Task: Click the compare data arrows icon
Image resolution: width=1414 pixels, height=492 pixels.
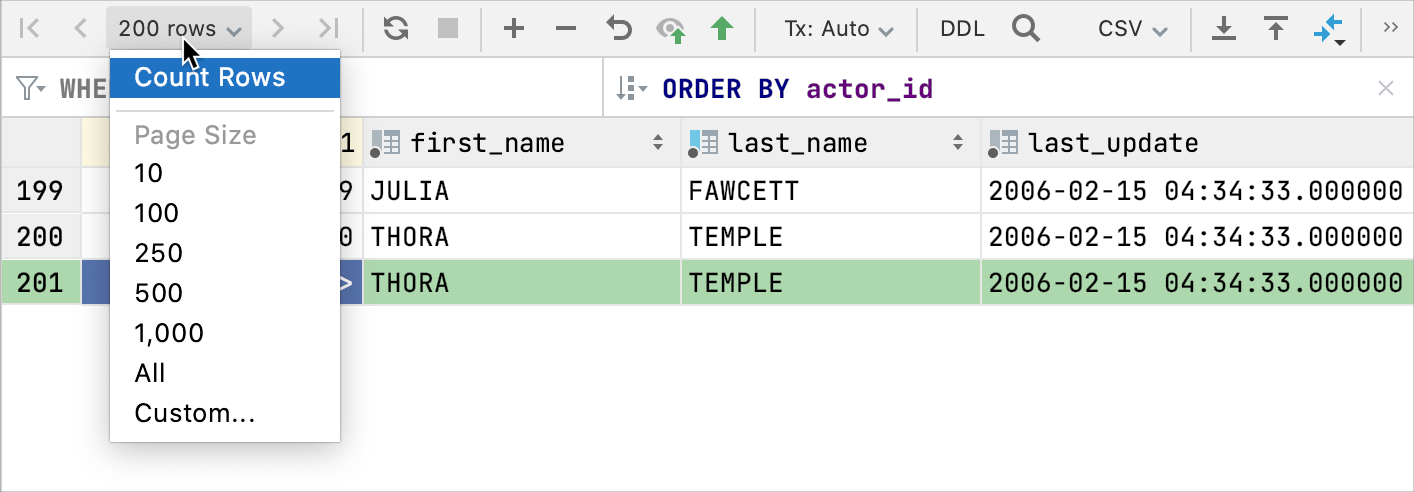Action: [1329, 30]
